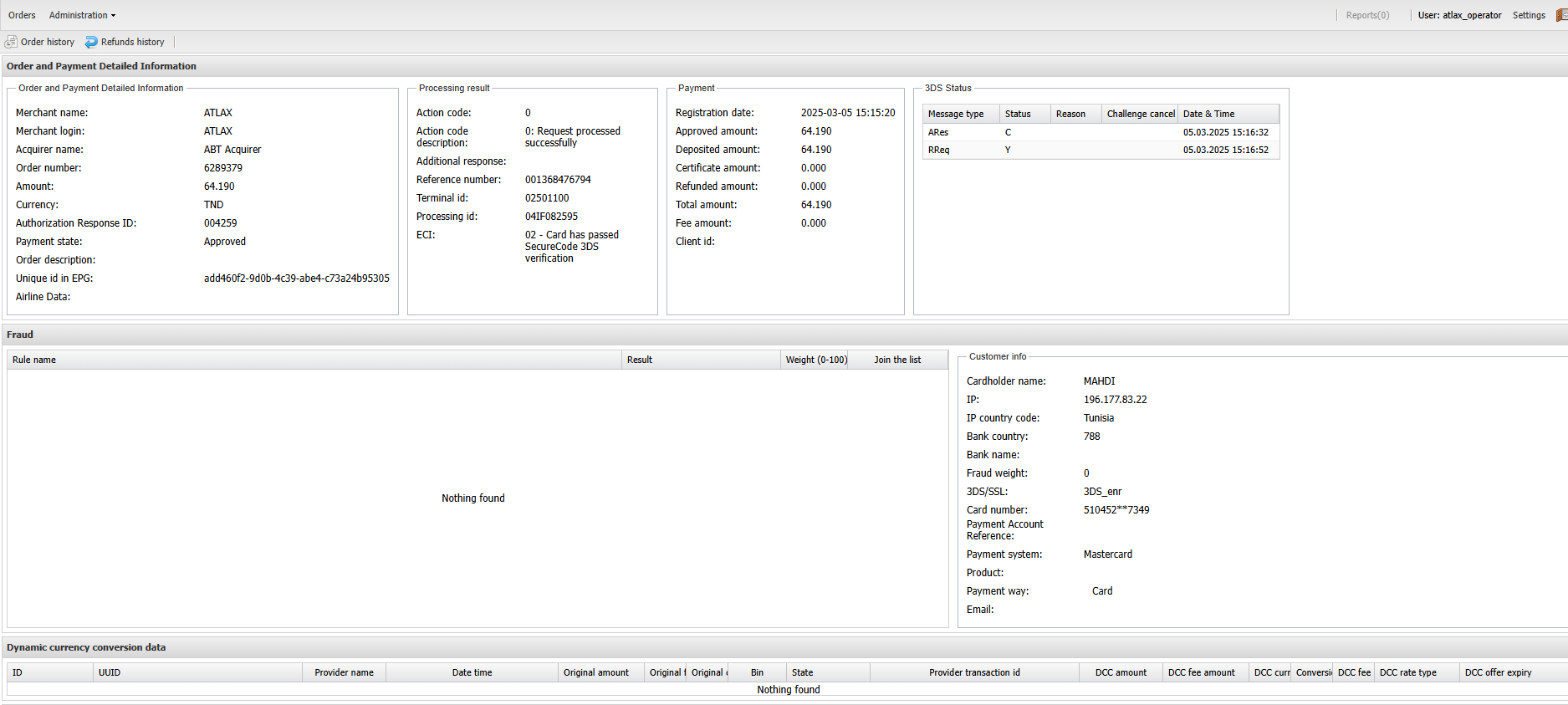The height and width of the screenshot is (705, 1568).
Task: Click the Join the list column header
Action: (x=896, y=360)
